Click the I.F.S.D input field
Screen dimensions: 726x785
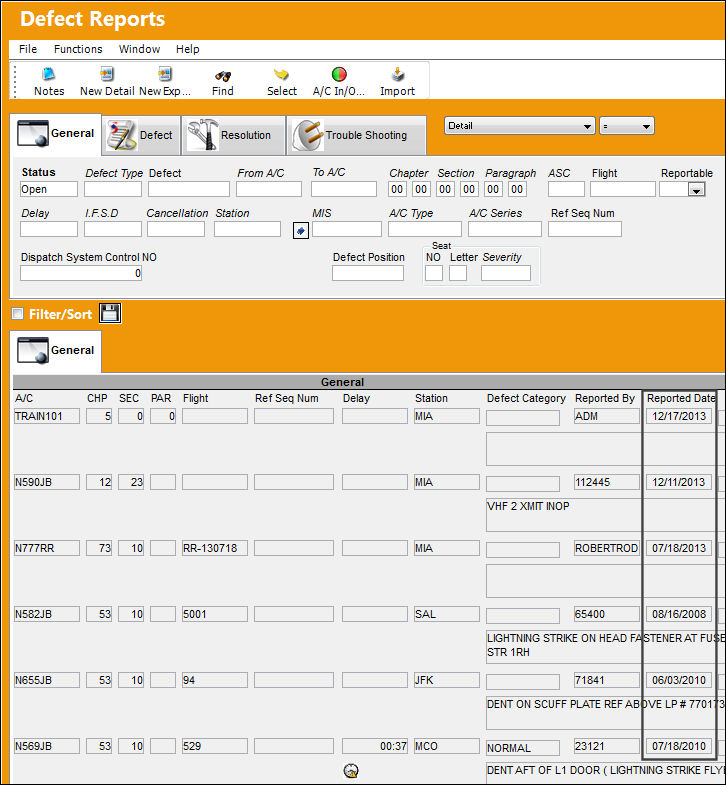[113, 229]
